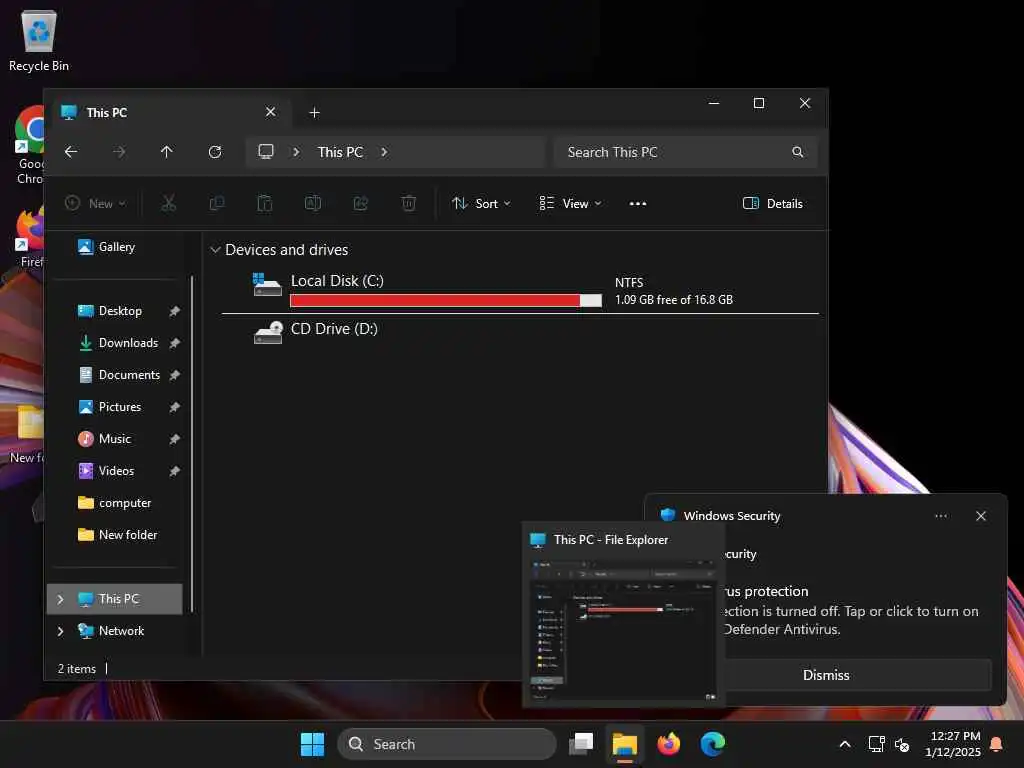Open the View dropdown
Image resolution: width=1024 pixels, height=768 pixels.
point(570,204)
